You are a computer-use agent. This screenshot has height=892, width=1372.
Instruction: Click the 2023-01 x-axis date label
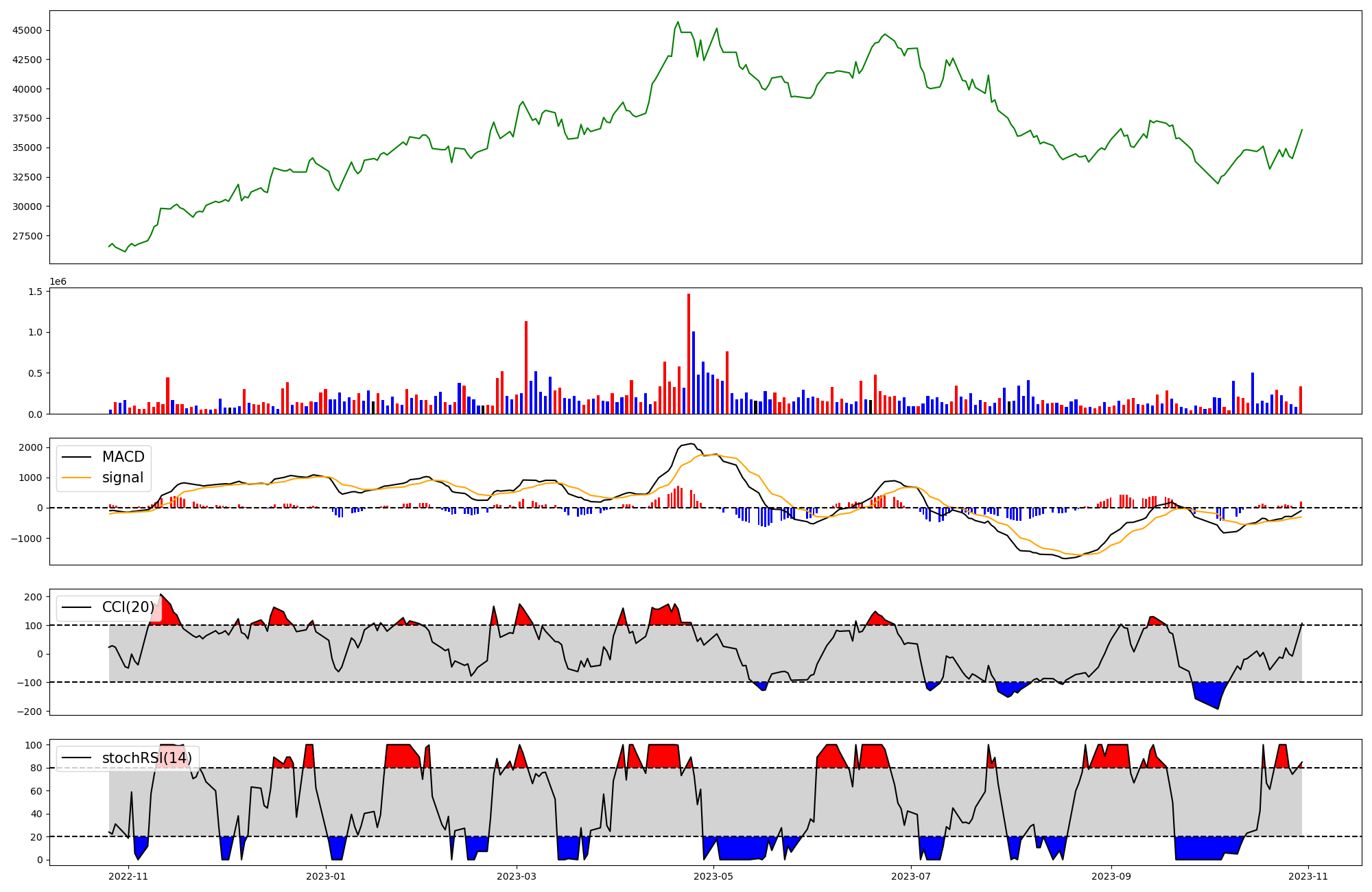pos(326,876)
